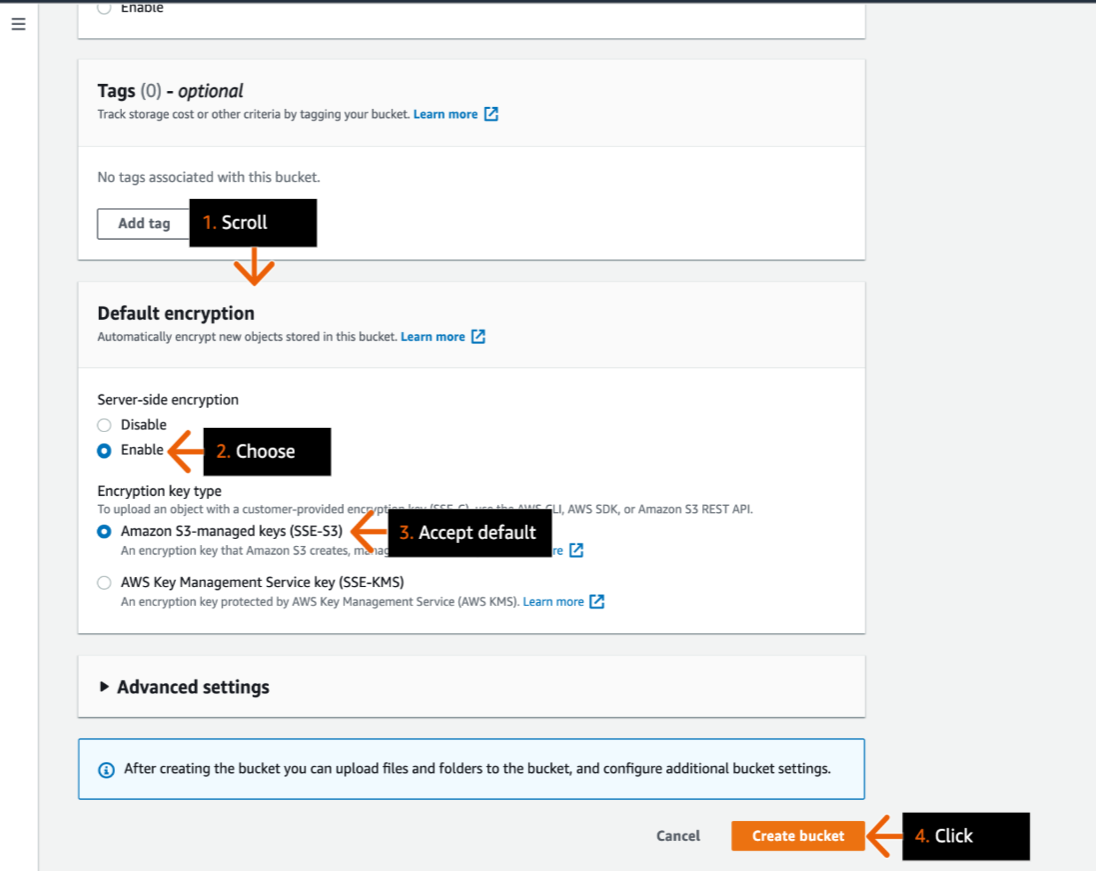Open the navigation sidebar hamburger menu
This screenshot has height=871, width=1096.
click(18, 24)
